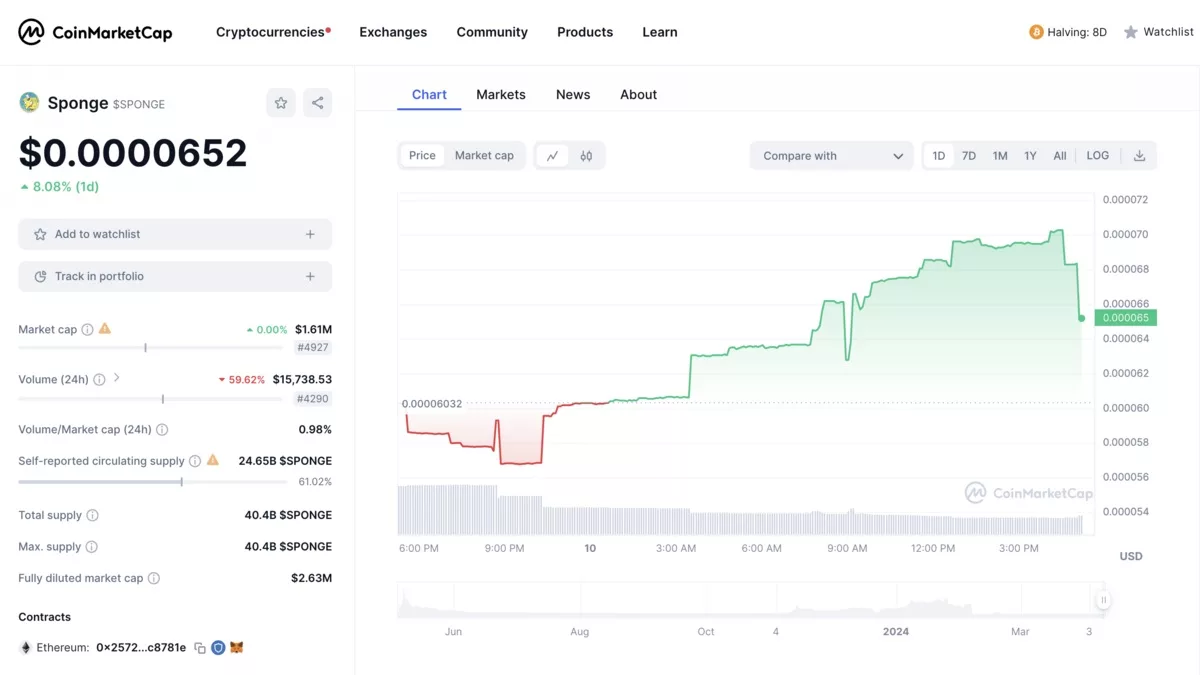
Task: Click the plus icon on Add to watchlist
Action: click(310, 234)
